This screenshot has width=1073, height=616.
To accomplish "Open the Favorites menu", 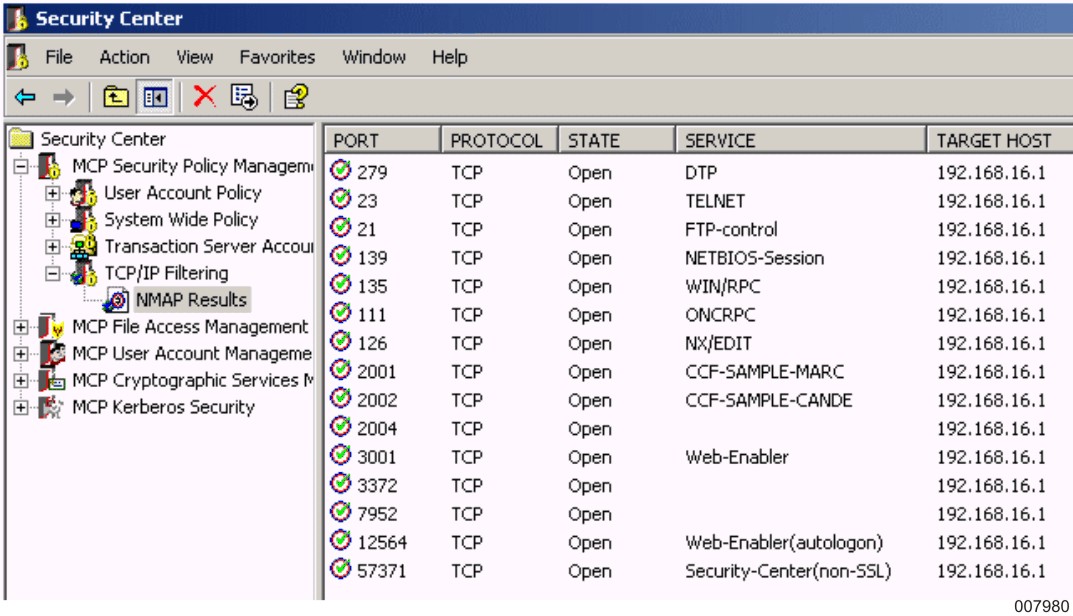I will [277, 57].
